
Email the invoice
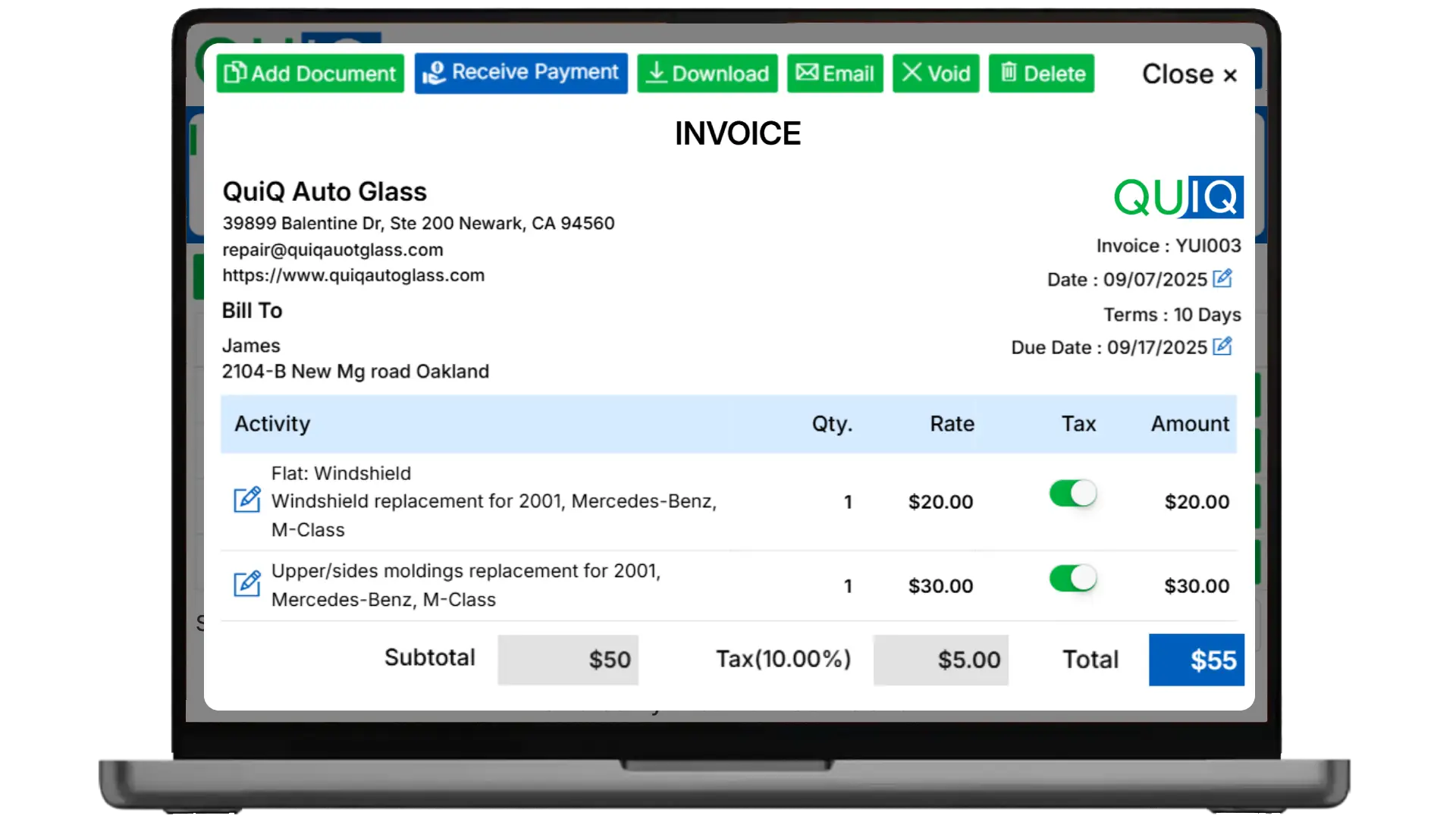(x=835, y=74)
